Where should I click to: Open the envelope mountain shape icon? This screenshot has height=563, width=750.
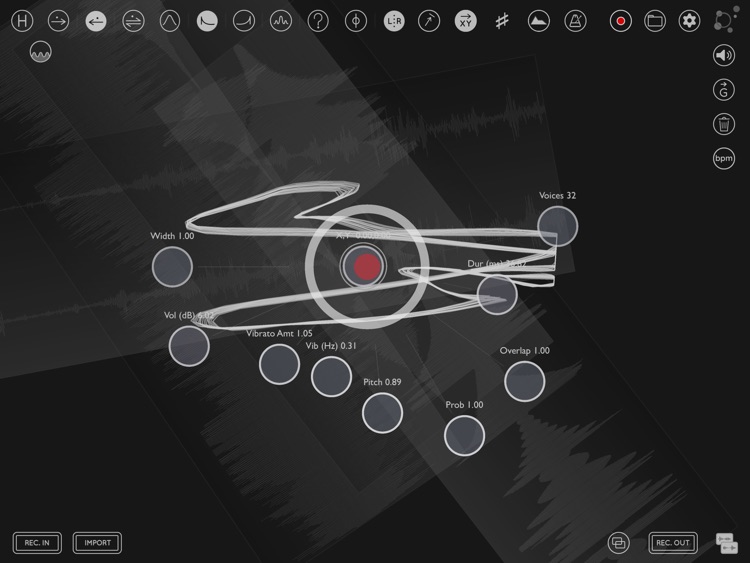[539, 21]
